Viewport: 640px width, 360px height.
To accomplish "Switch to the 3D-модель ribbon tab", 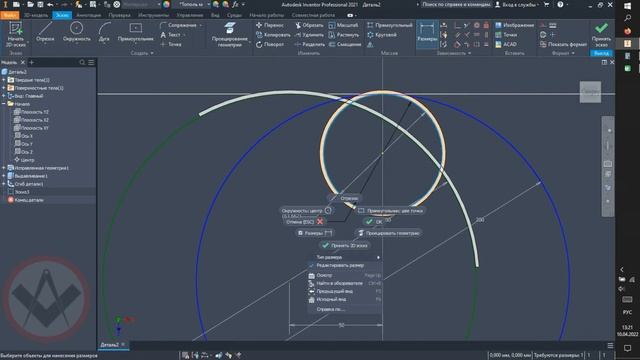I will coord(36,15).
